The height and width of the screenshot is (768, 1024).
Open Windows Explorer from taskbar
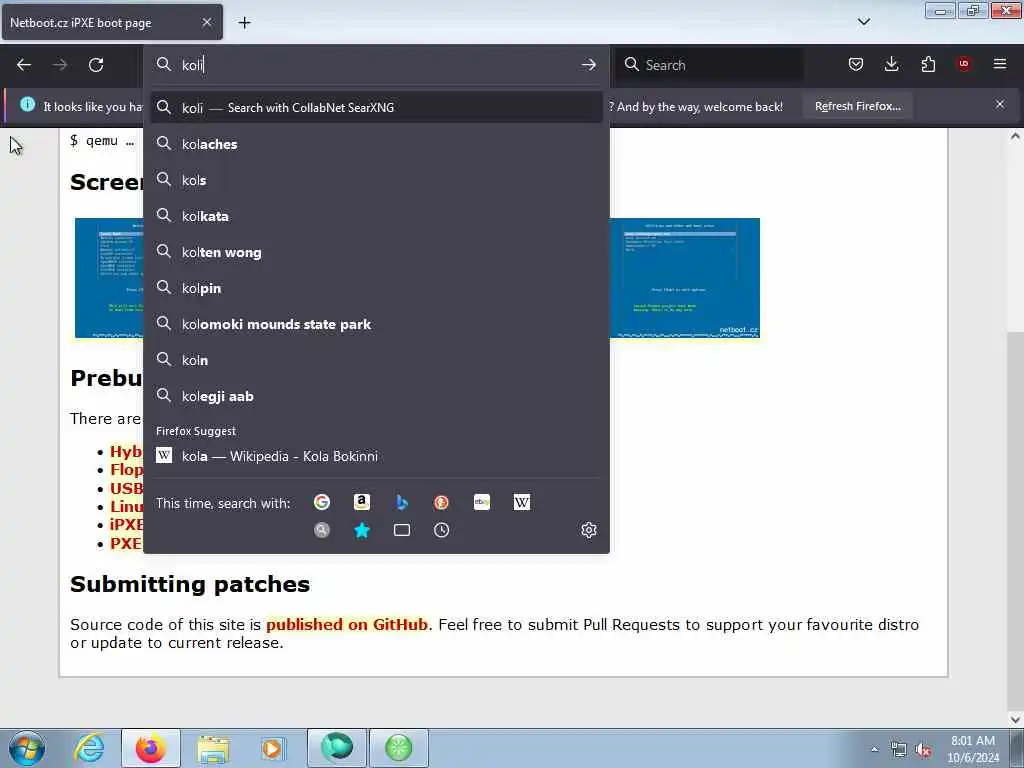point(213,748)
